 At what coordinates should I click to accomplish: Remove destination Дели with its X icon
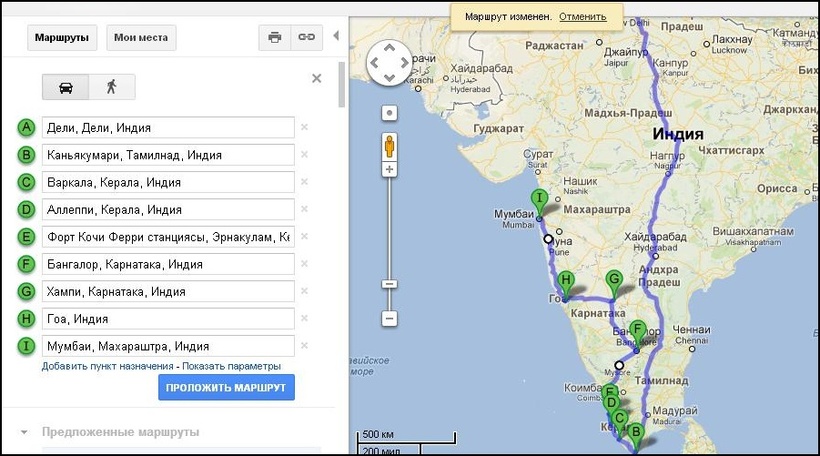[x=304, y=128]
